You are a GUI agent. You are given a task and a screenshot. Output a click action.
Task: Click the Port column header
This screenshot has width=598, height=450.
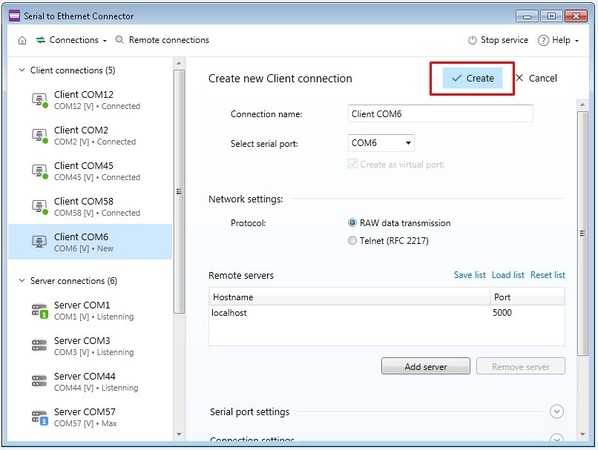coord(527,297)
